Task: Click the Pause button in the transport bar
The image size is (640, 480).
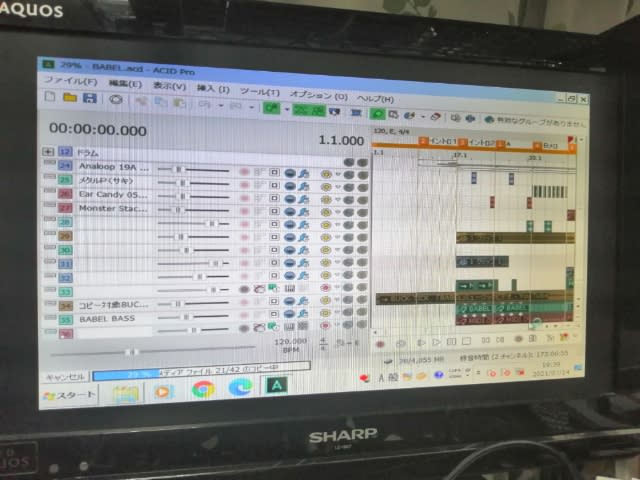Action: (451, 341)
